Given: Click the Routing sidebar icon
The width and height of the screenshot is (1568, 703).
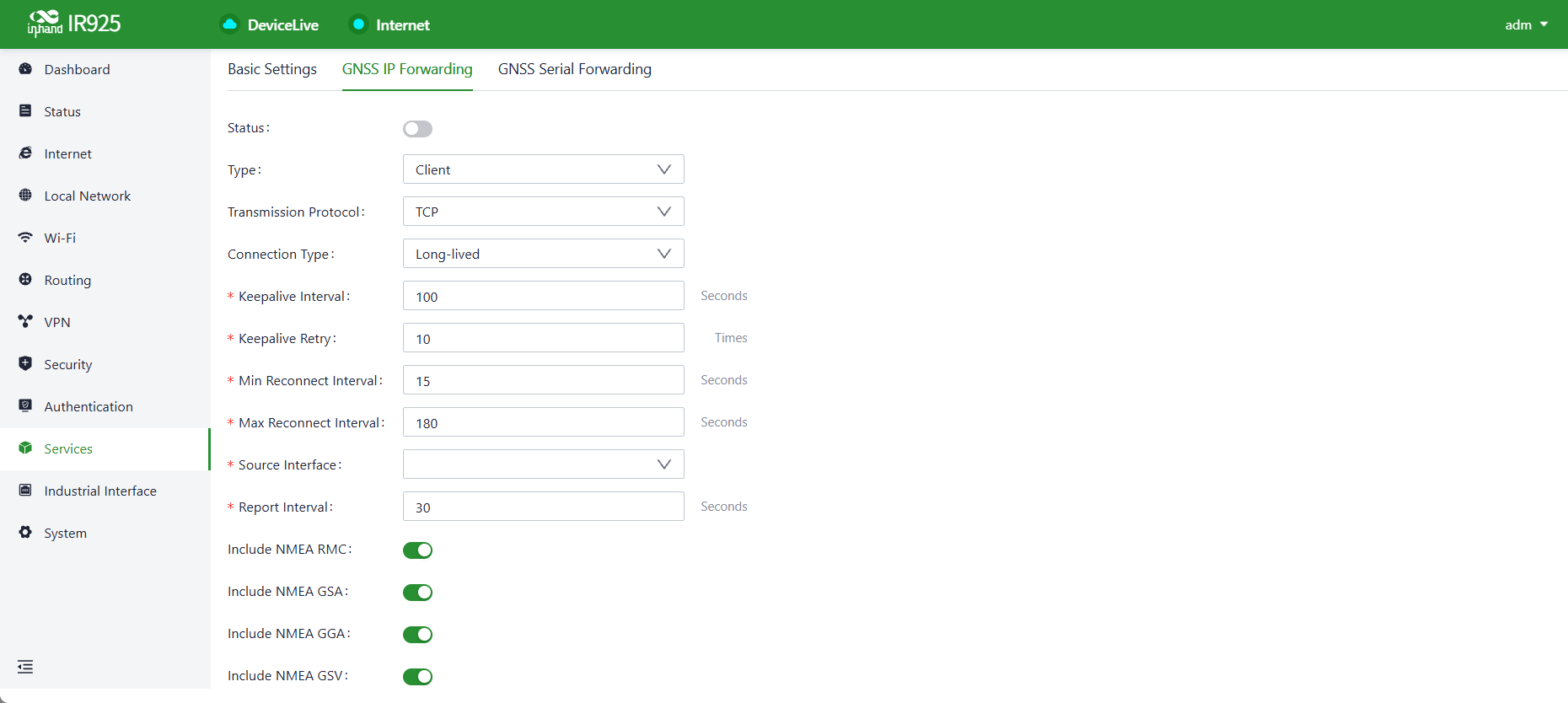Looking at the screenshot, I should click(25, 280).
